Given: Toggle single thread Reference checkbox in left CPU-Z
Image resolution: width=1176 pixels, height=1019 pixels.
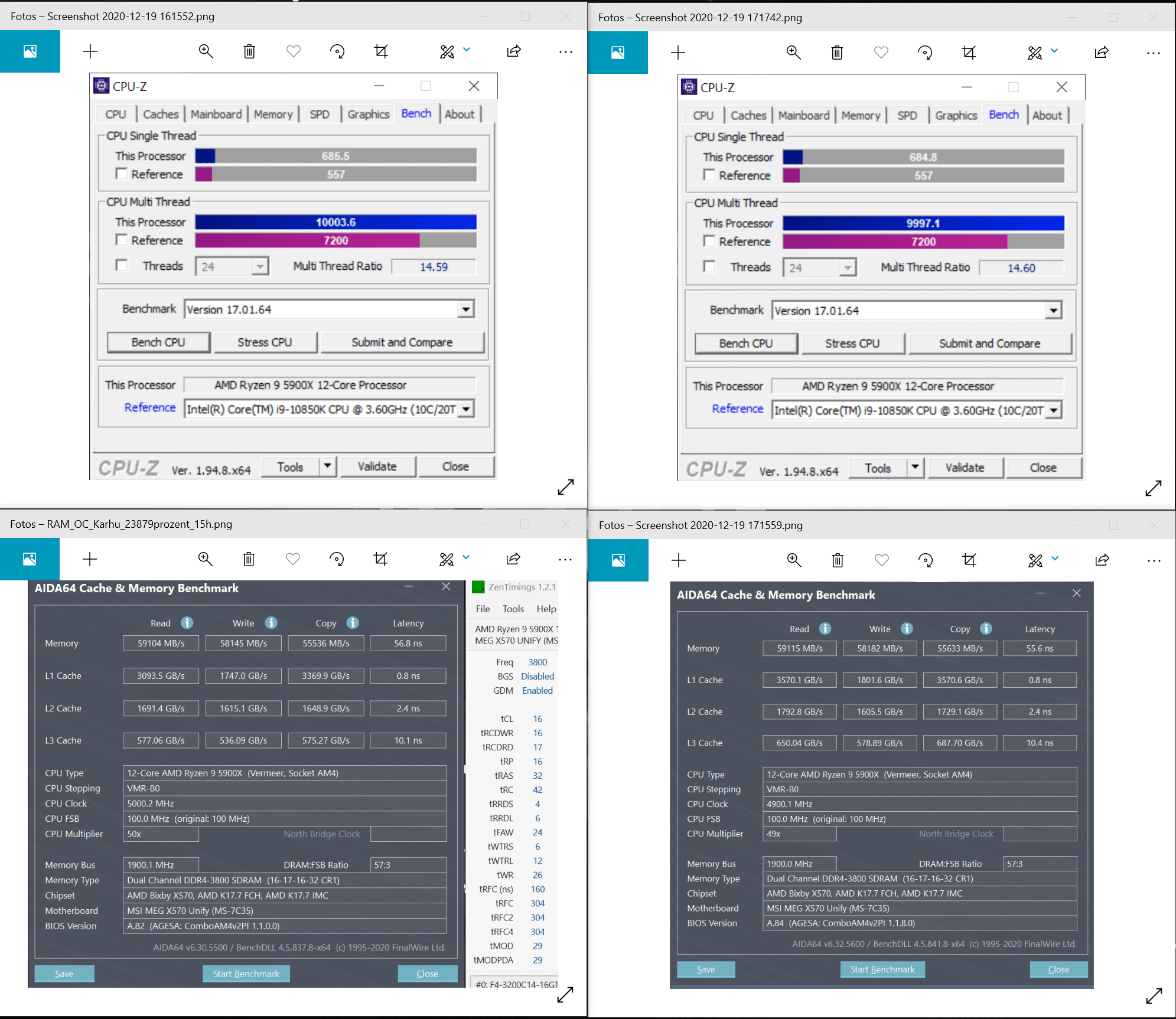Looking at the screenshot, I should (122, 174).
